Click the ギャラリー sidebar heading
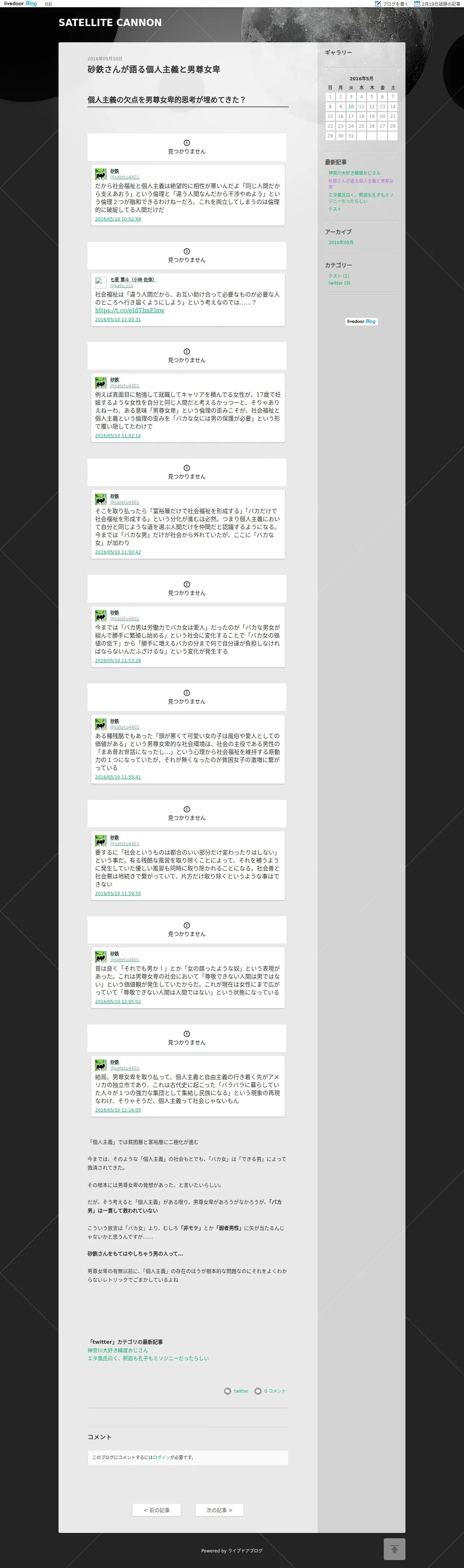464x1568 pixels. [x=338, y=52]
